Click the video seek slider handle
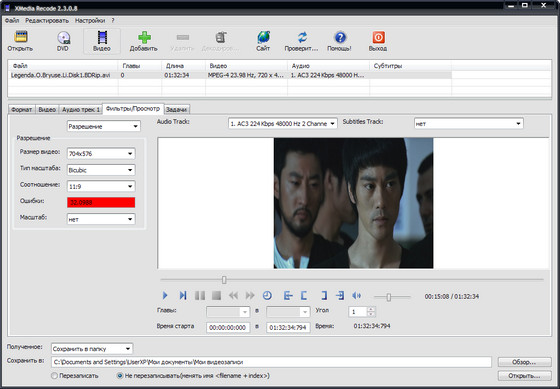 point(224,280)
